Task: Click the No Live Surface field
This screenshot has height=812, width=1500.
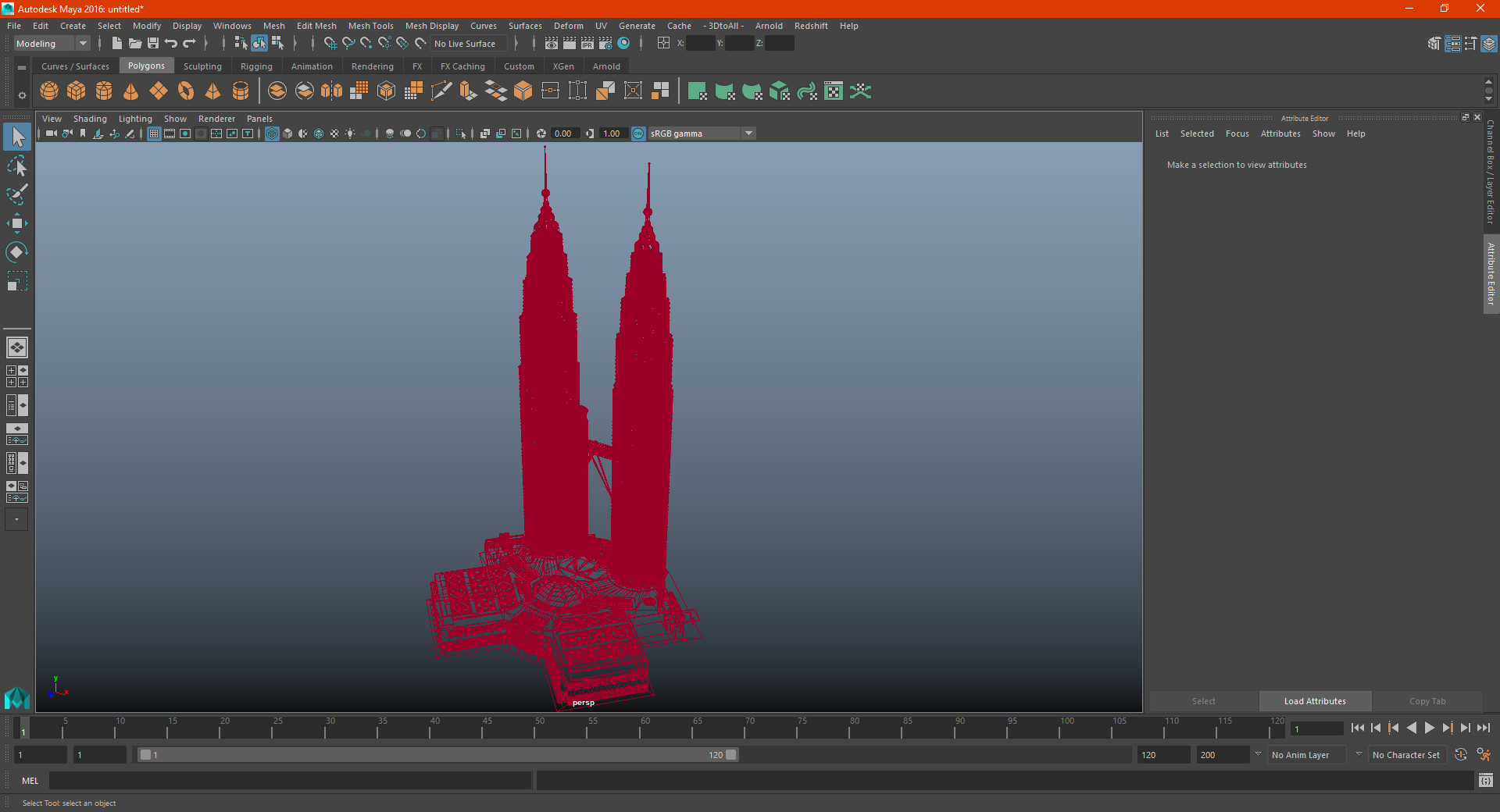Action: 469,44
